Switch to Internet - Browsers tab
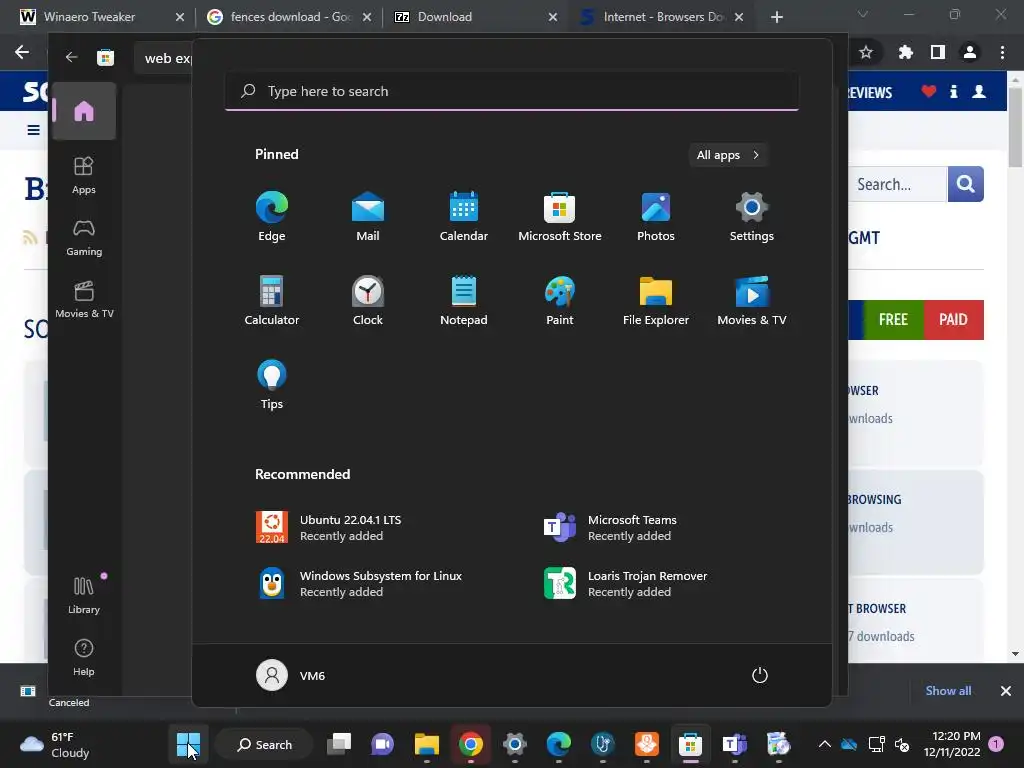The image size is (1024, 768). click(661, 16)
